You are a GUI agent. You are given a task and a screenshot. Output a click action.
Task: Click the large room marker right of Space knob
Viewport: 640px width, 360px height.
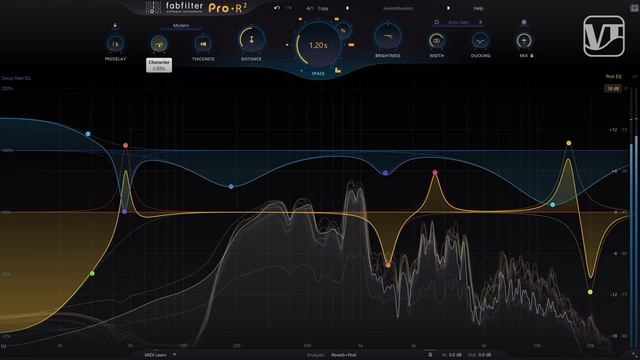point(351,44)
